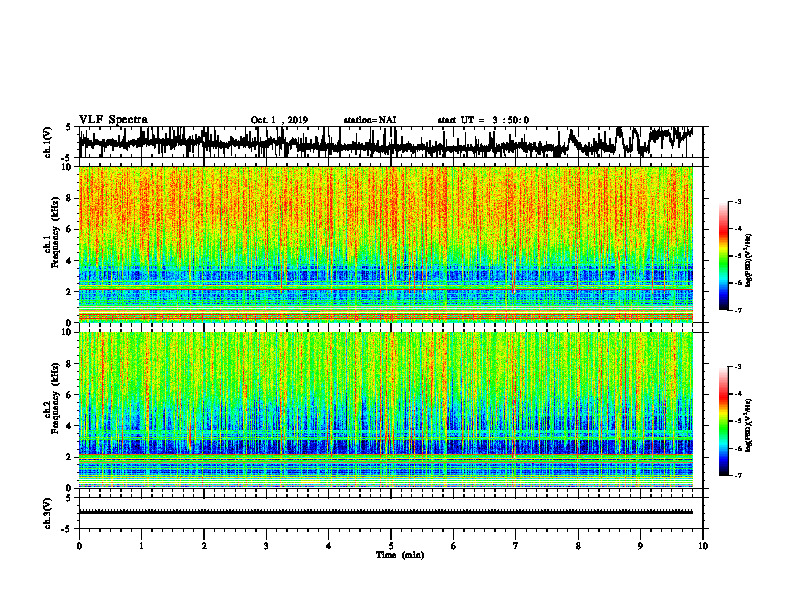Click the "8" kHz tick on ch.1 spectrogram

[69, 198]
